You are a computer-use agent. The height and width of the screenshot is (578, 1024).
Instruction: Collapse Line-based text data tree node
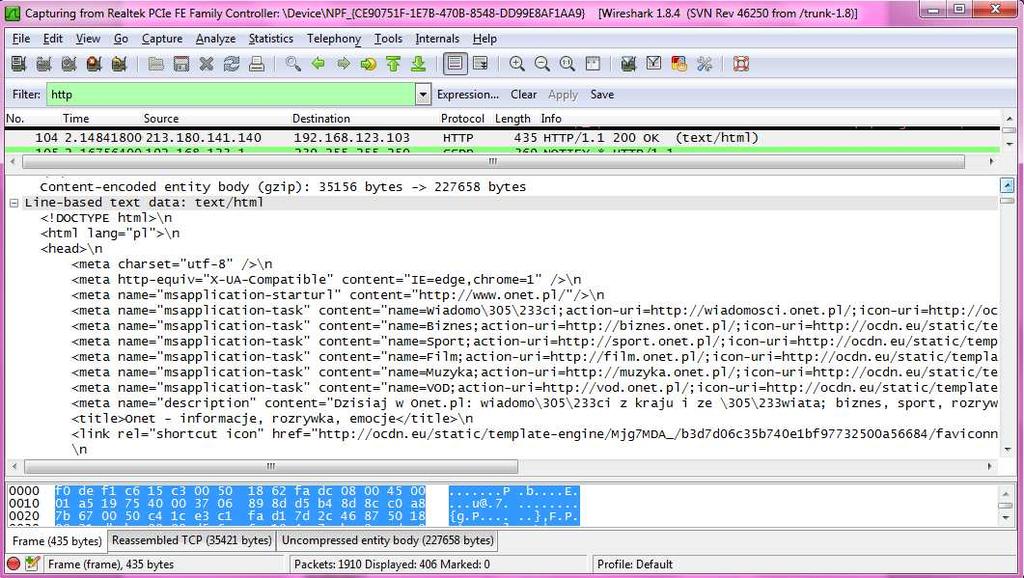coord(13,203)
